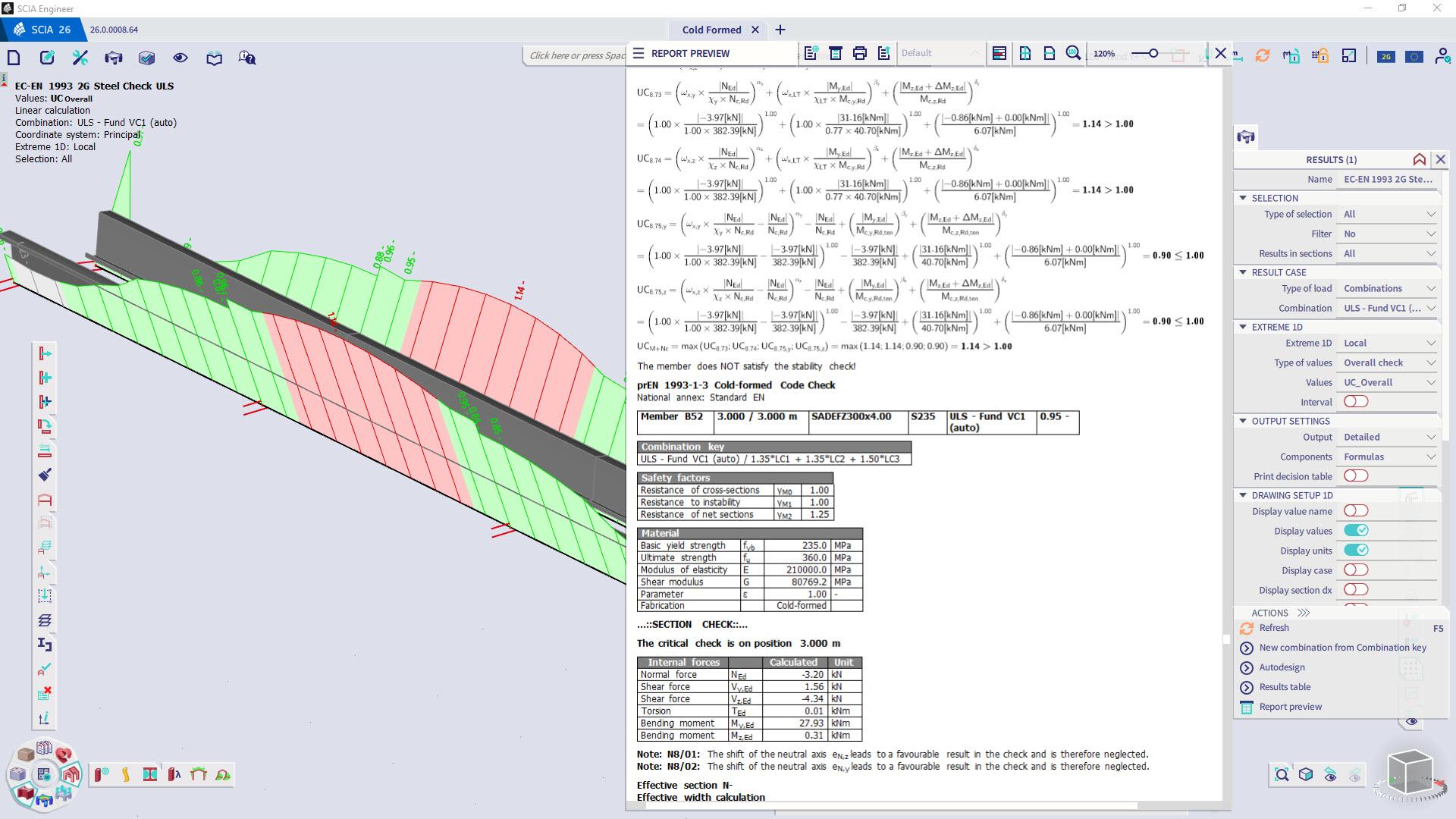
Task: Click the zoom 100% magnifier icon
Action: click(x=1073, y=53)
